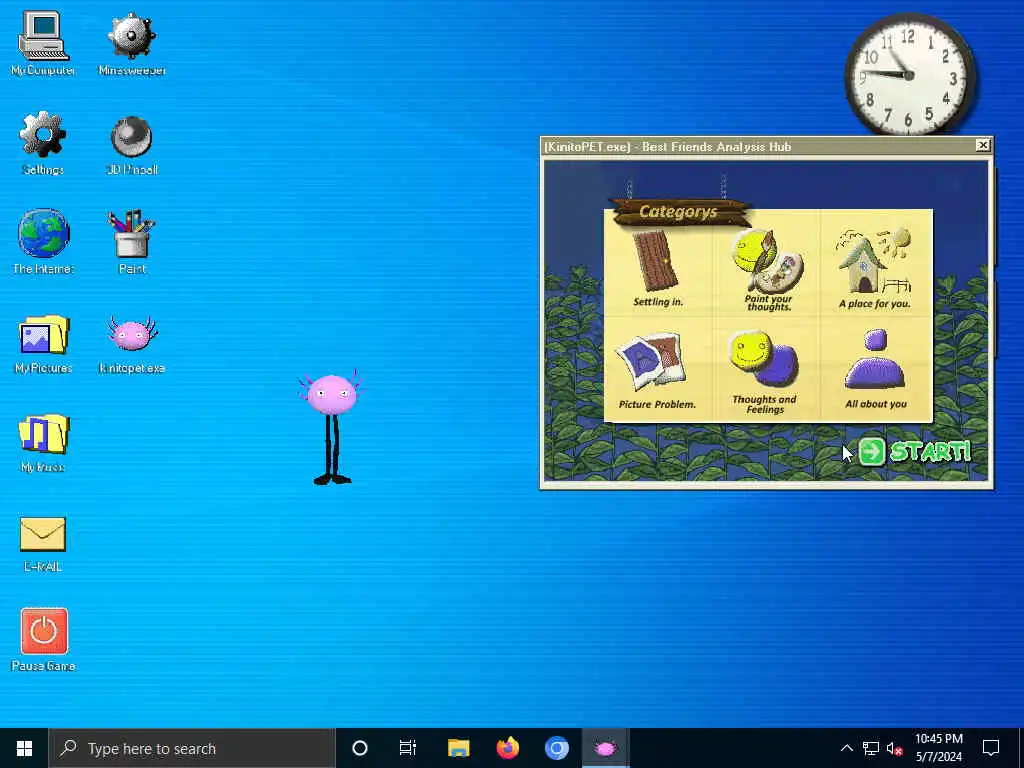Launch the Minesweeper desktop icon
This screenshot has width=1024, height=768.
point(132,43)
